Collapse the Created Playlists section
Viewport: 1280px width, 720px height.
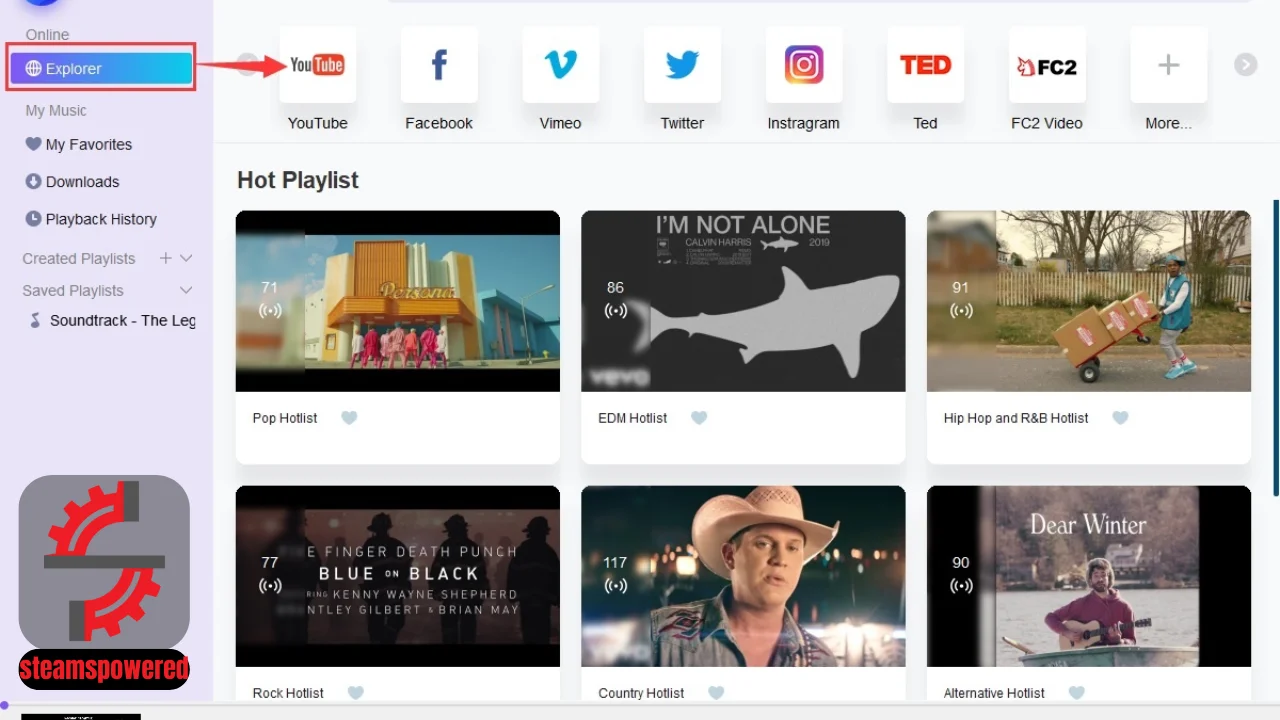186,258
